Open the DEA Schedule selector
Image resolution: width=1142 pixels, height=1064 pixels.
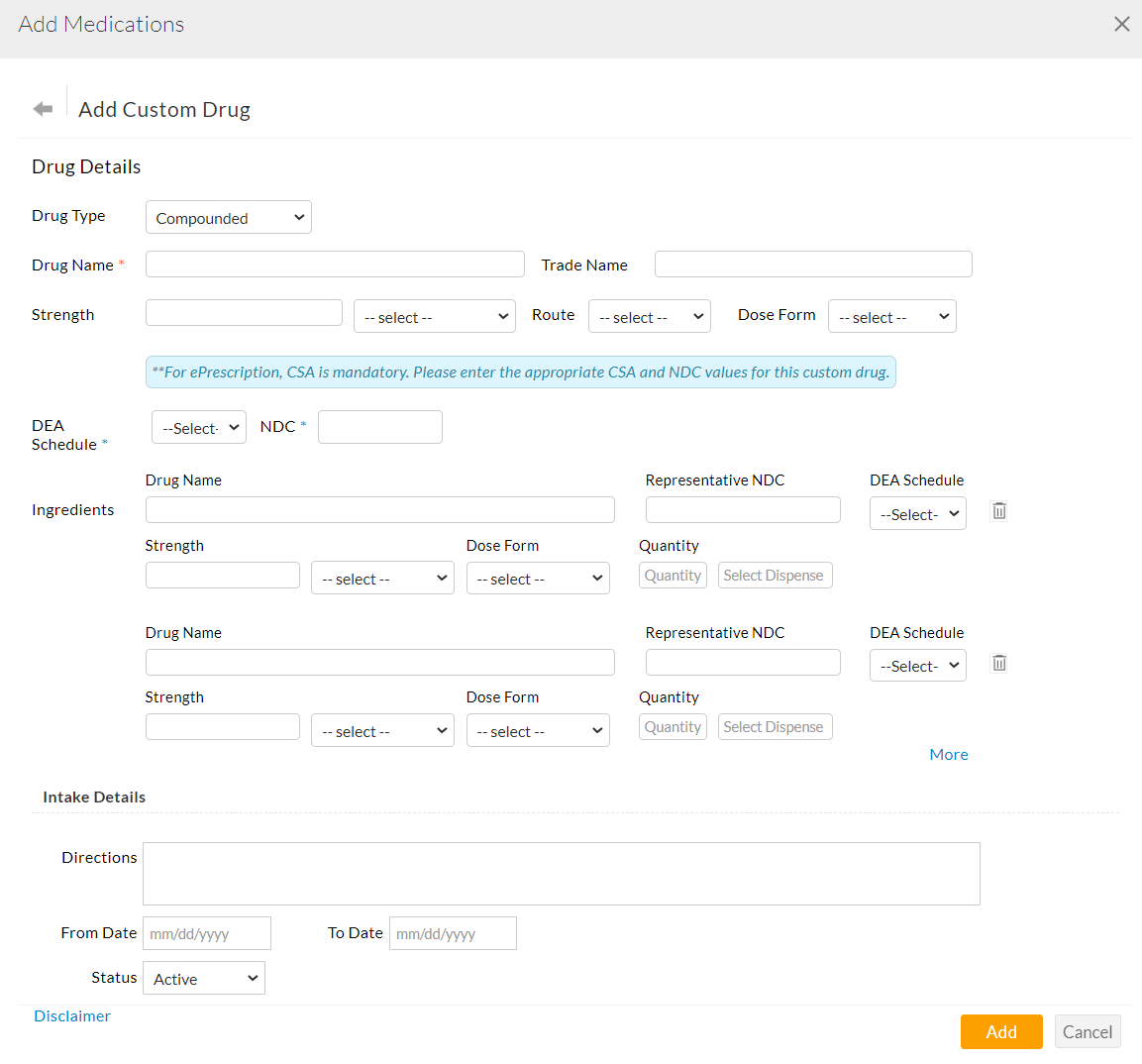[198, 426]
